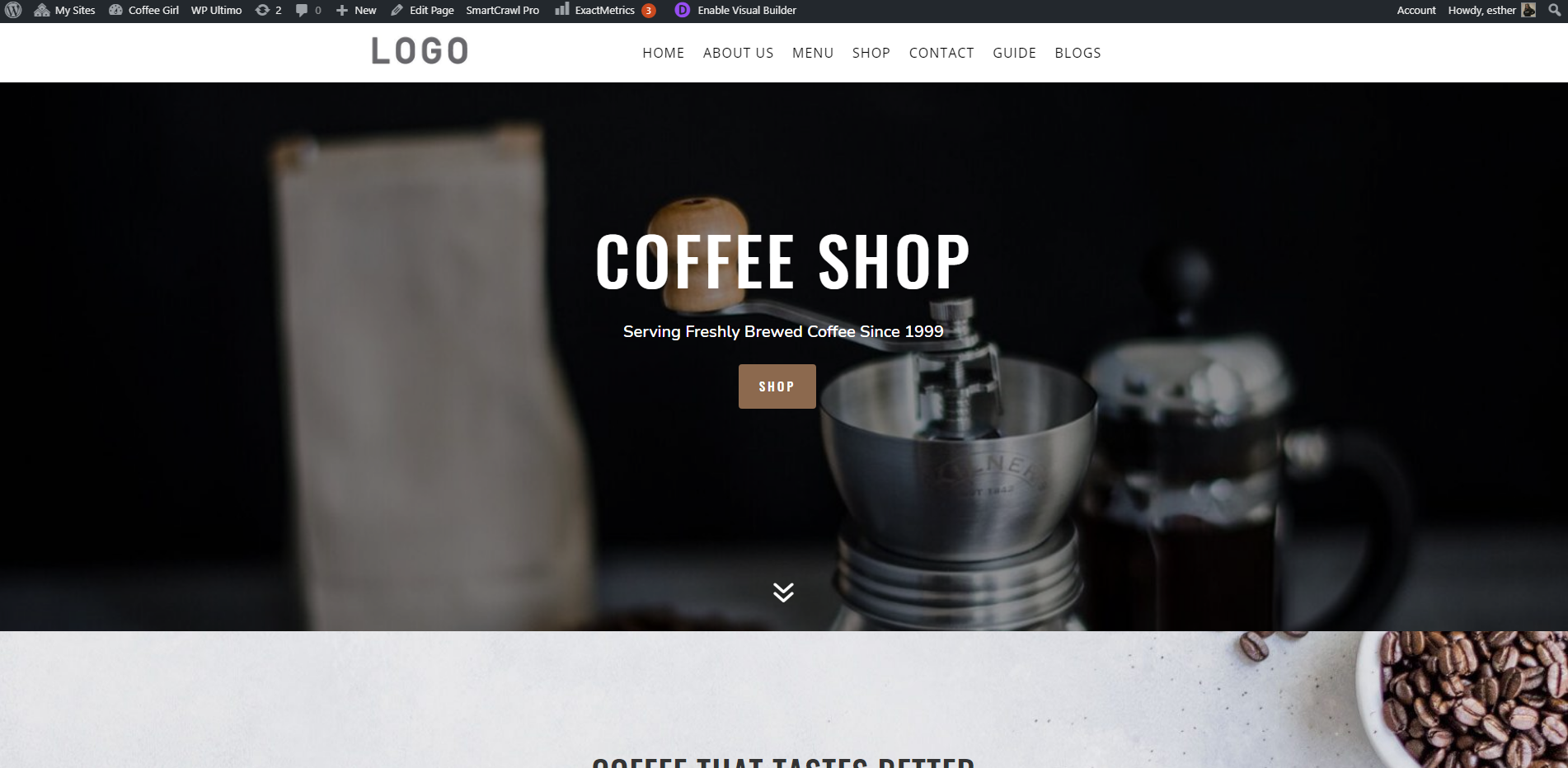Click the brown SHOP button

click(777, 386)
